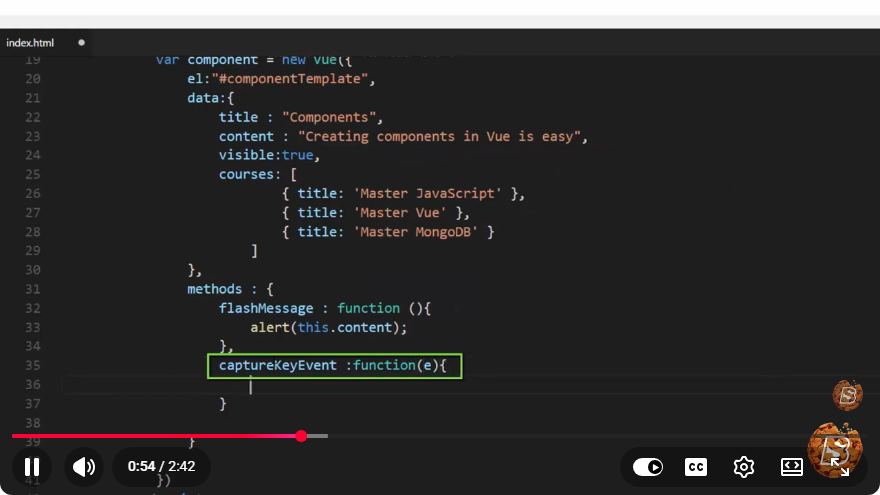The height and width of the screenshot is (495, 880).
Task: Pause the video playback
Action: (x=32, y=466)
